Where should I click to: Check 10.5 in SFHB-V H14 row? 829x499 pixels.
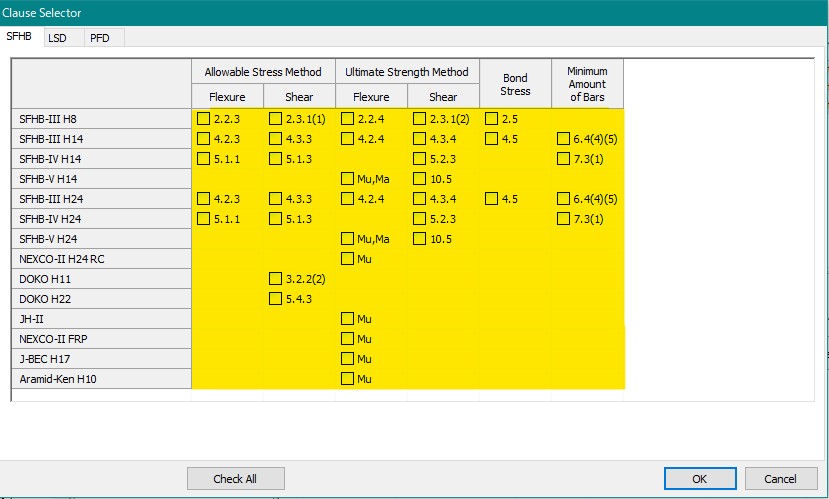(x=419, y=179)
